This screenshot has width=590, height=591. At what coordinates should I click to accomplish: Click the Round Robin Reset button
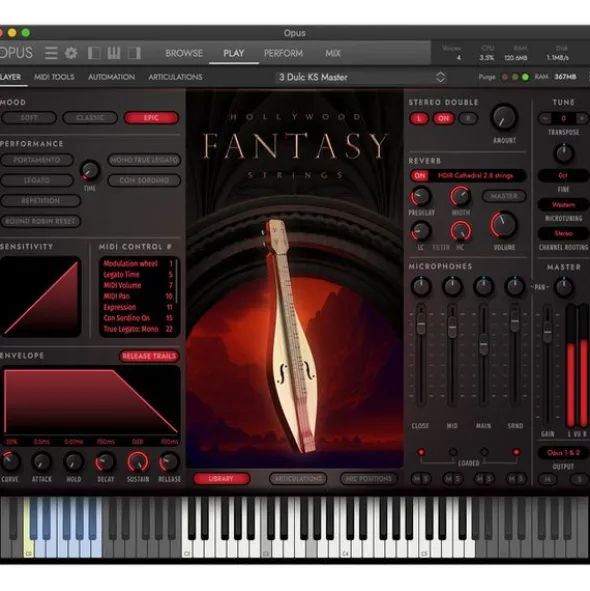[x=41, y=221]
